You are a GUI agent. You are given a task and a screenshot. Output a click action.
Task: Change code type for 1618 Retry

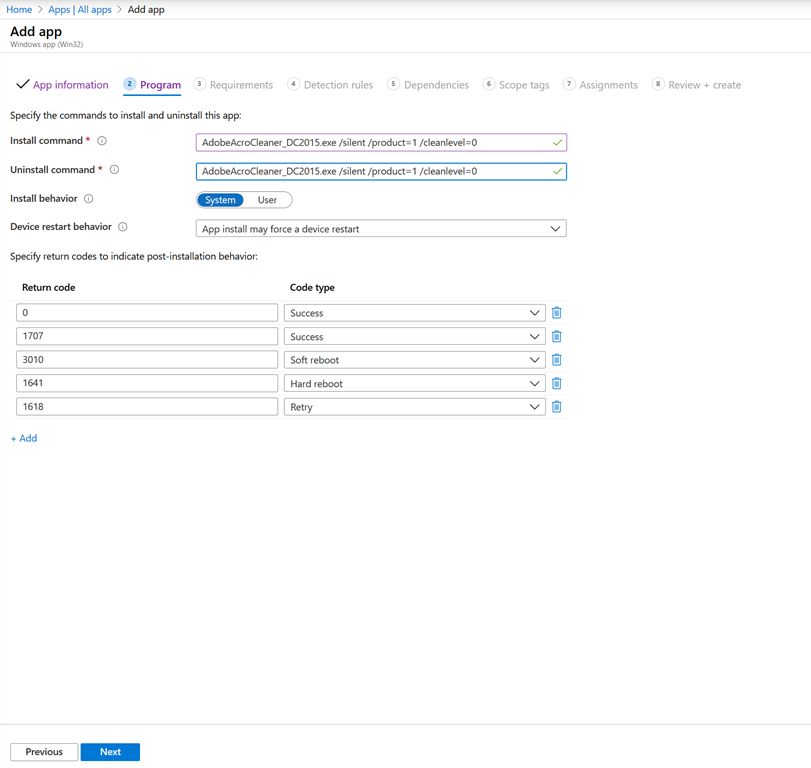tap(414, 407)
